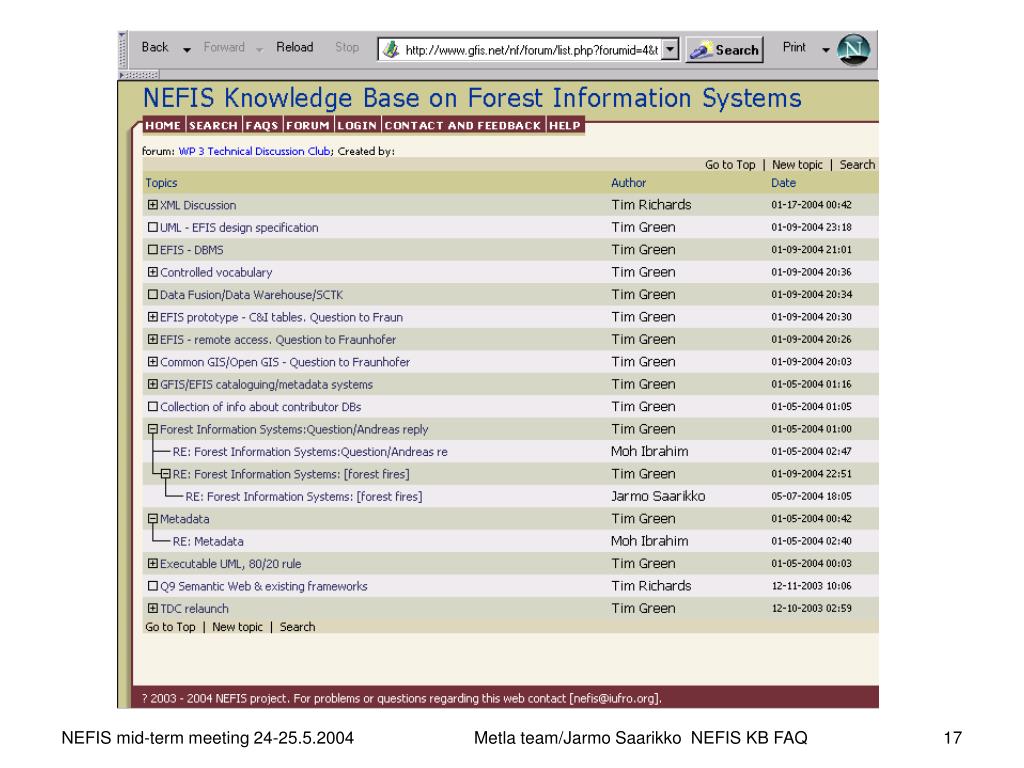Click the toolbar drag handle grip
This screenshot has width=1024, height=768.
tap(122, 50)
